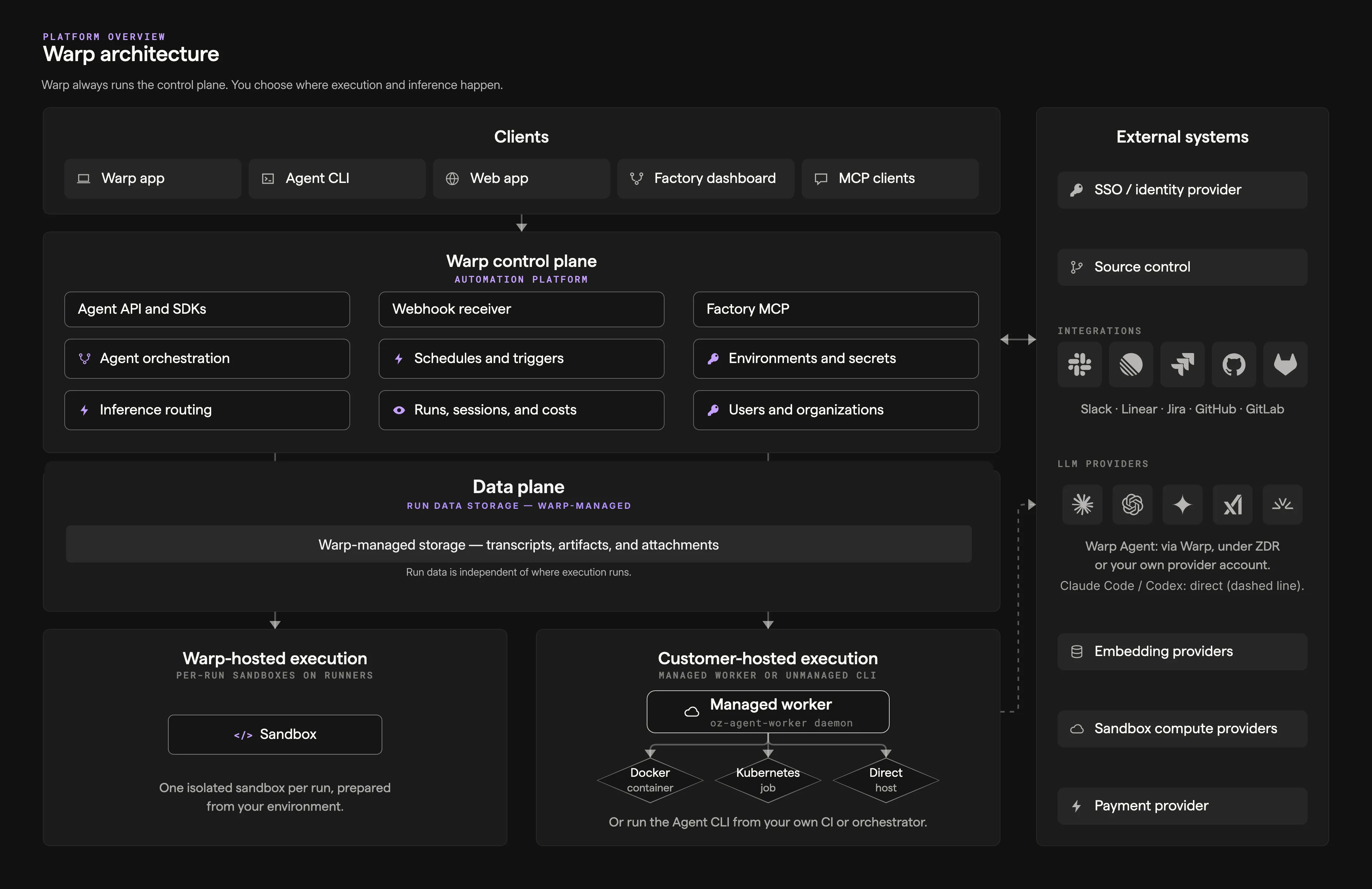The width and height of the screenshot is (1372, 889).
Task: Click the 'Clients' section heading
Action: 521,136
